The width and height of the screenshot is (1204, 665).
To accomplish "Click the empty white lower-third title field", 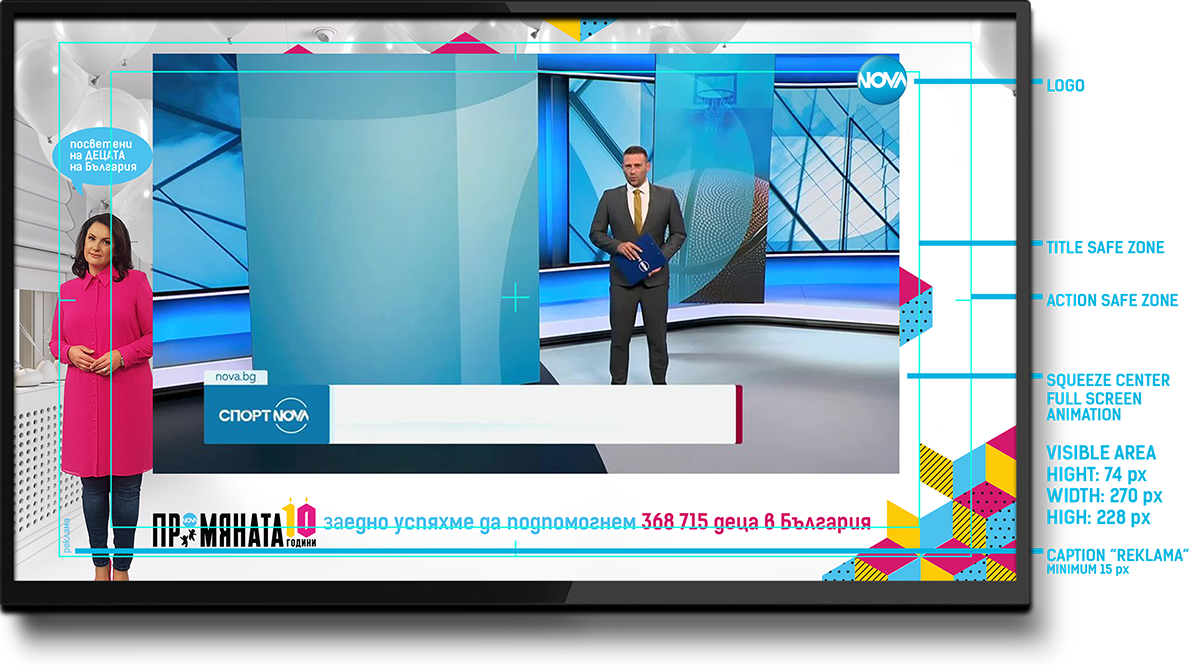I will pos(532,414).
